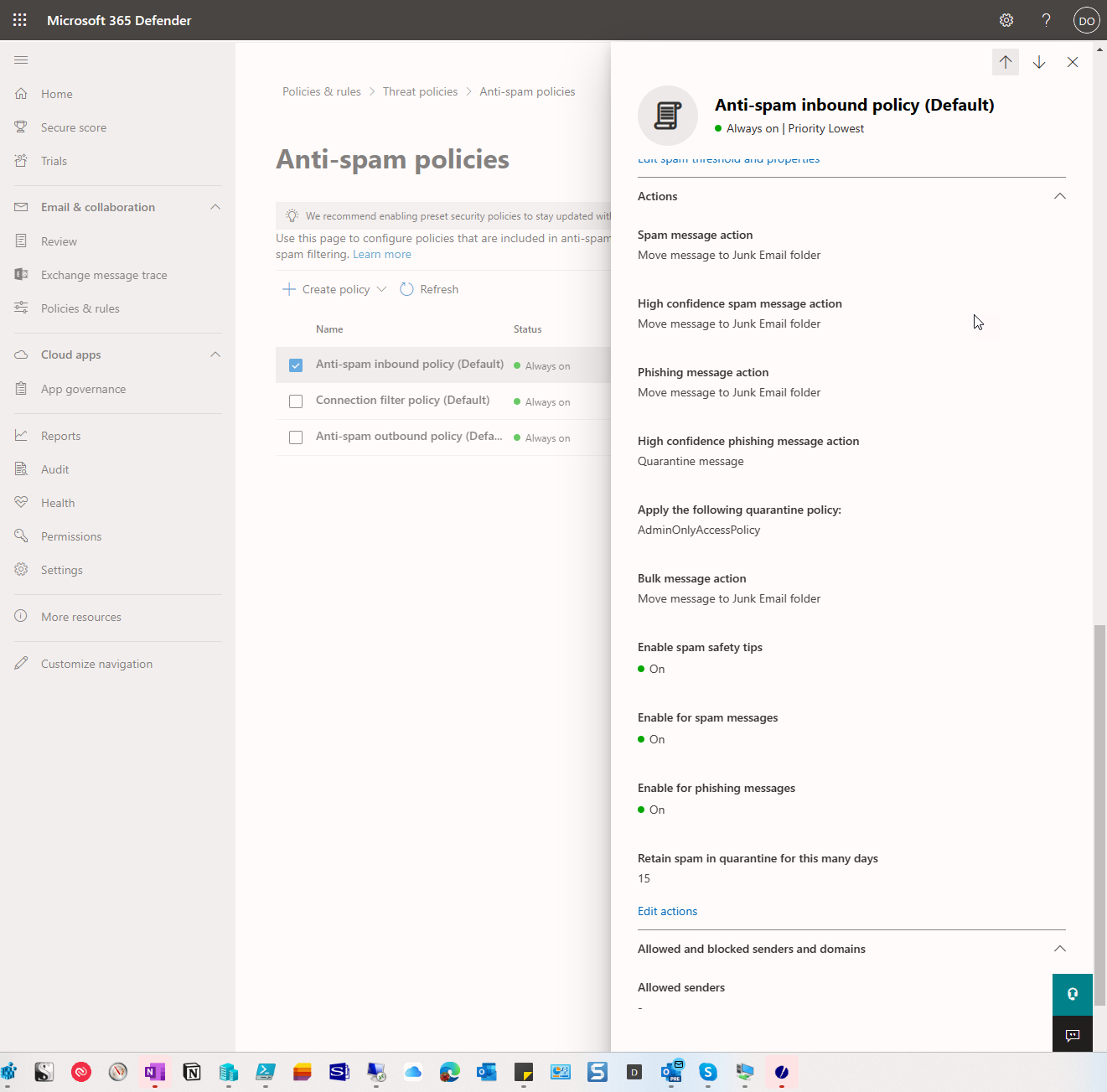Navigate to Threat policies breadcrumb

tap(420, 91)
